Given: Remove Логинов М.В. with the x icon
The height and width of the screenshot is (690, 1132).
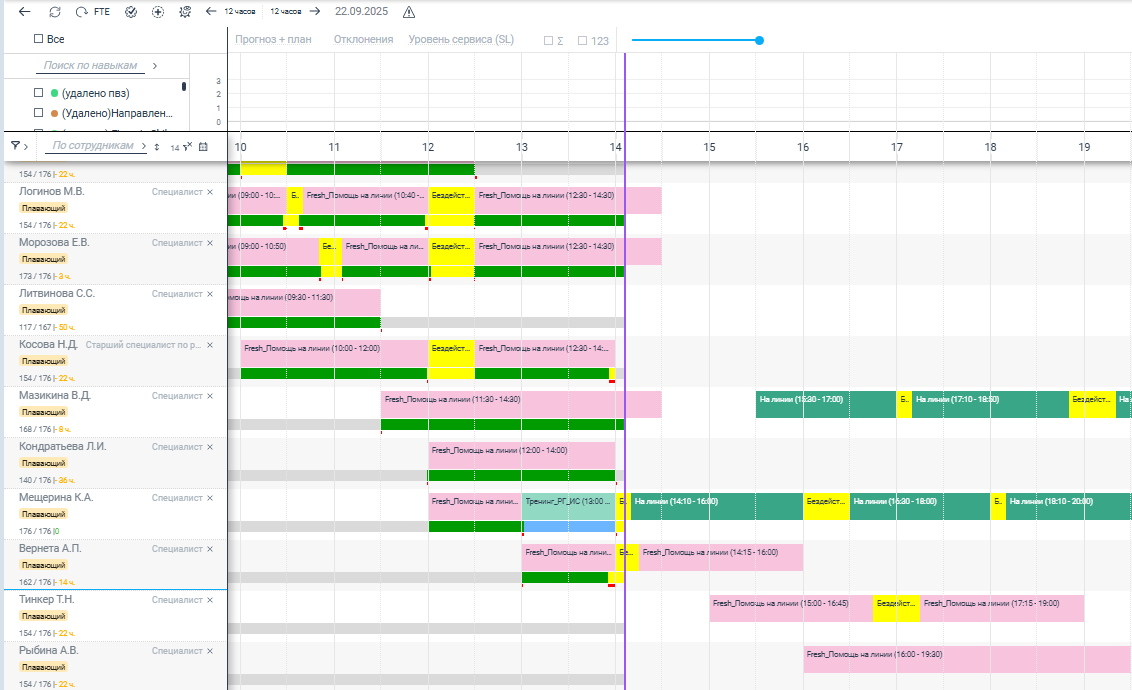Looking at the screenshot, I should 210,192.
